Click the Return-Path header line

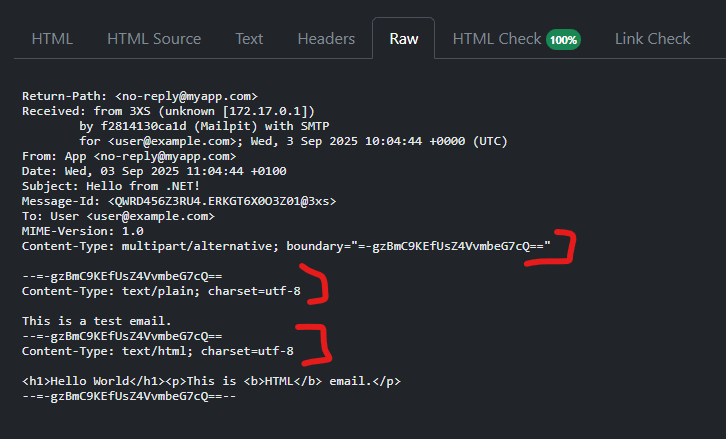pyautogui.click(x=140, y=96)
